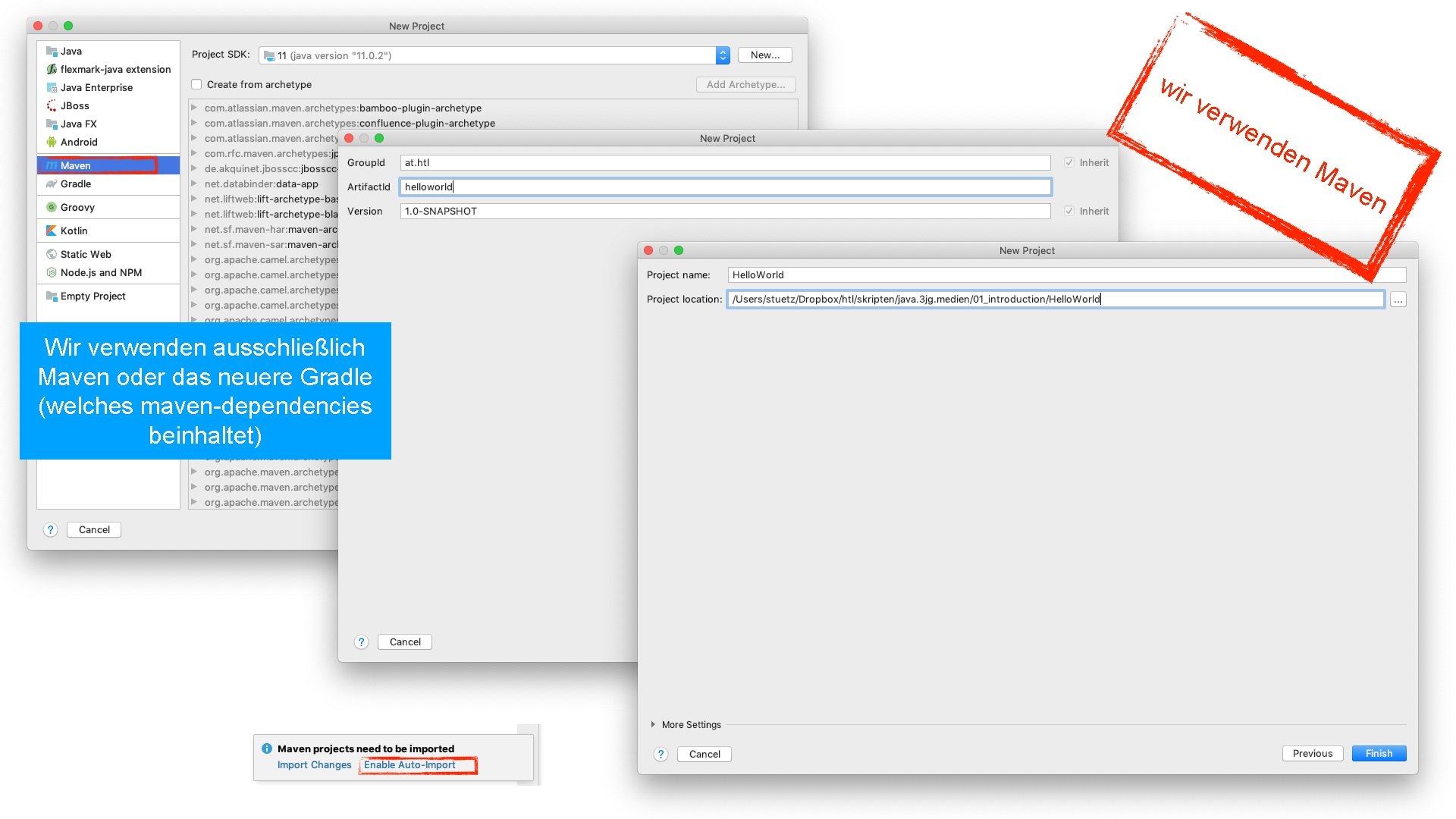The image size is (1456, 819).
Task: Click Import Changes link
Action: coord(314,764)
